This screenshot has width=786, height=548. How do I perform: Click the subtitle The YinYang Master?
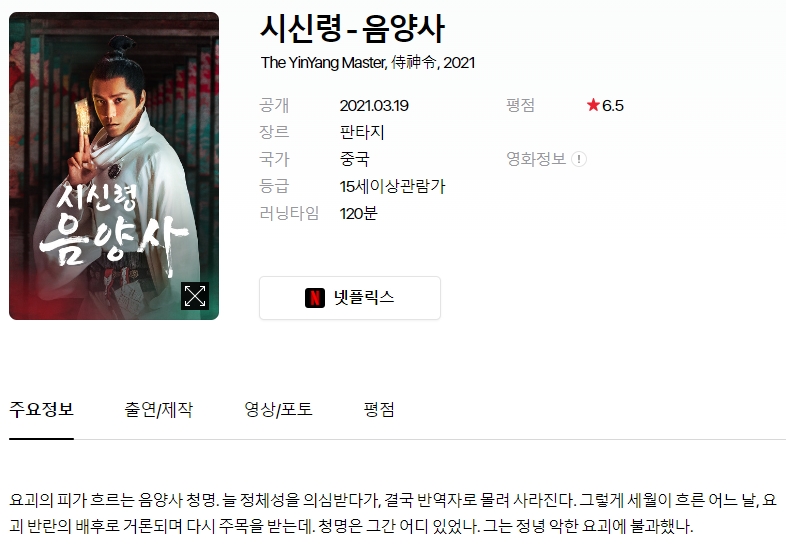tap(323, 63)
